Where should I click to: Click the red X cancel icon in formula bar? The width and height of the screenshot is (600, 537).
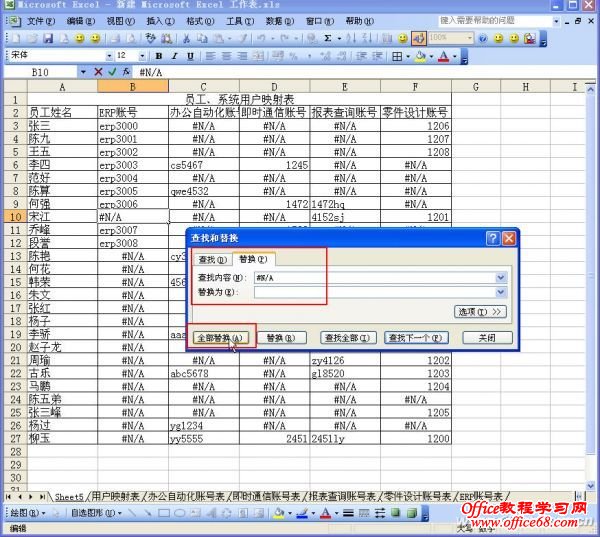click(98, 72)
